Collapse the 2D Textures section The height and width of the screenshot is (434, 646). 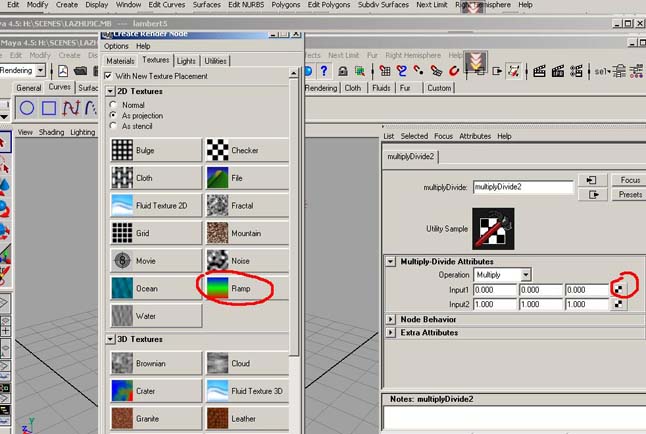pyautogui.click(x=110, y=91)
